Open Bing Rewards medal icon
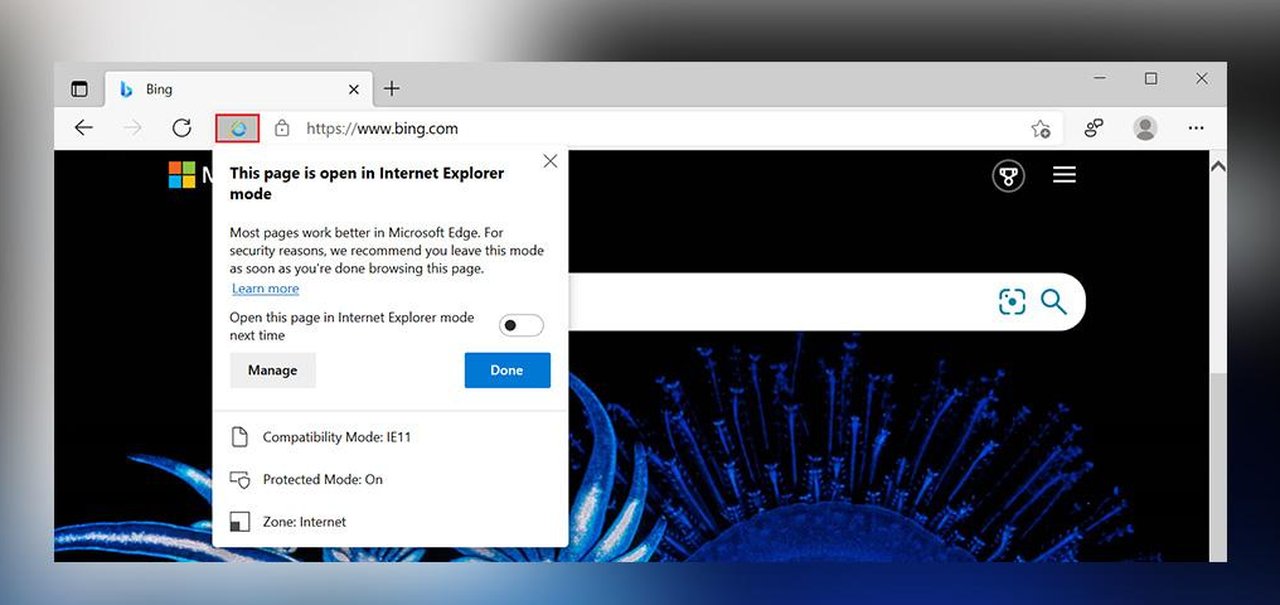This screenshot has width=1280, height=605. coord(1008,176)
